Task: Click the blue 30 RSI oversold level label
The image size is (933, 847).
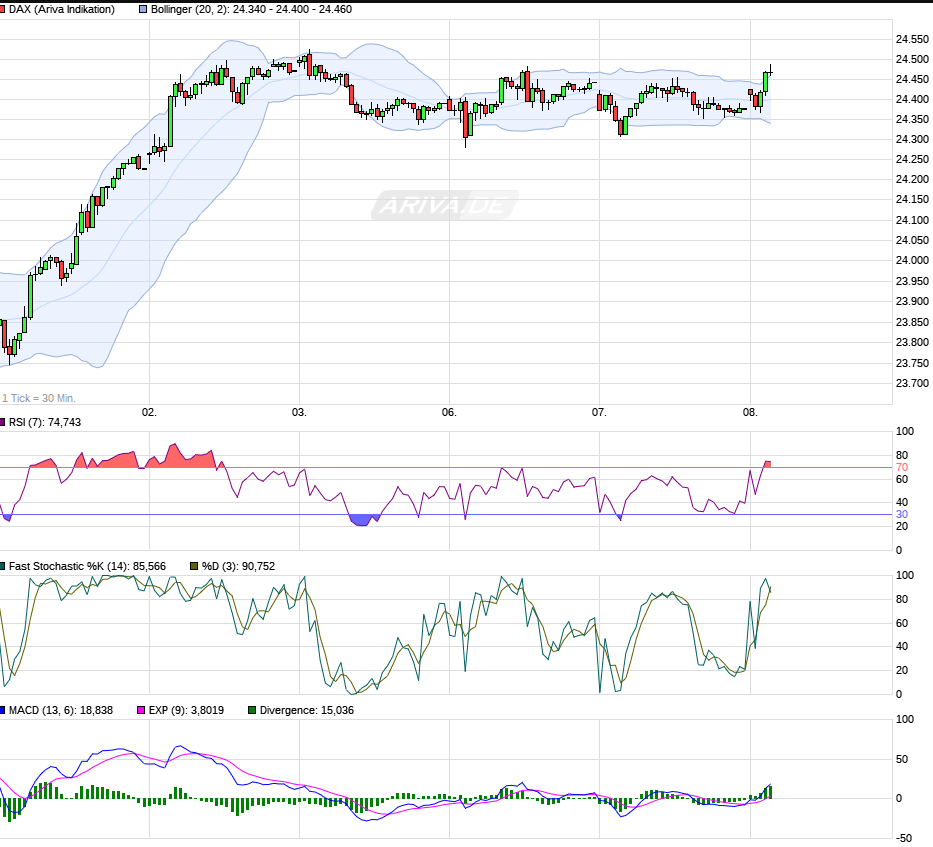Action: point(901,515)
